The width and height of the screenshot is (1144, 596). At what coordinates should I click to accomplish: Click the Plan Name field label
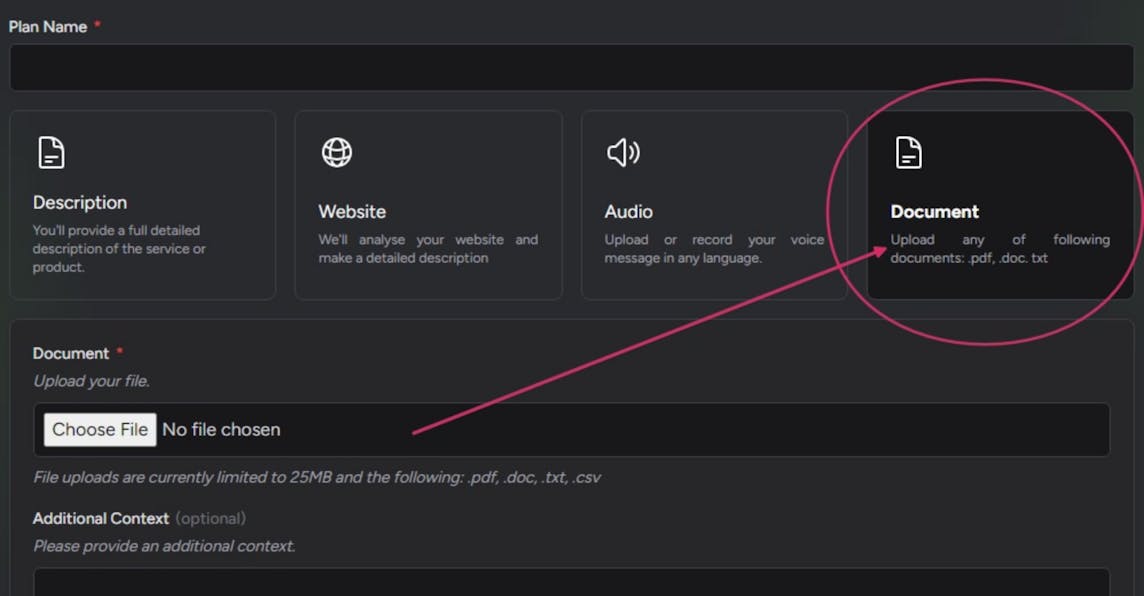[x=48, y=27]
